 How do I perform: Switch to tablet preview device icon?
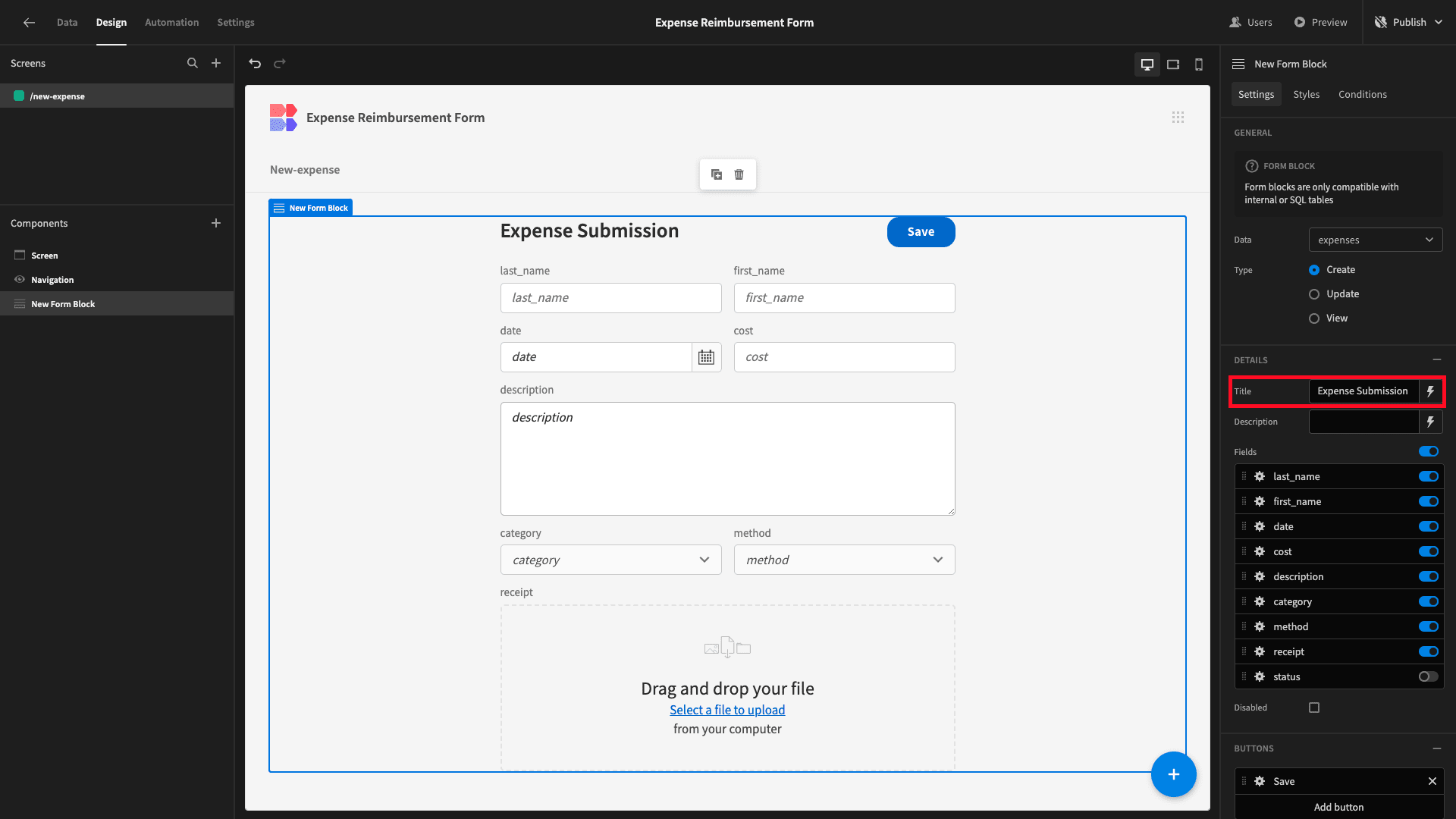click(x=1173, y=64)
